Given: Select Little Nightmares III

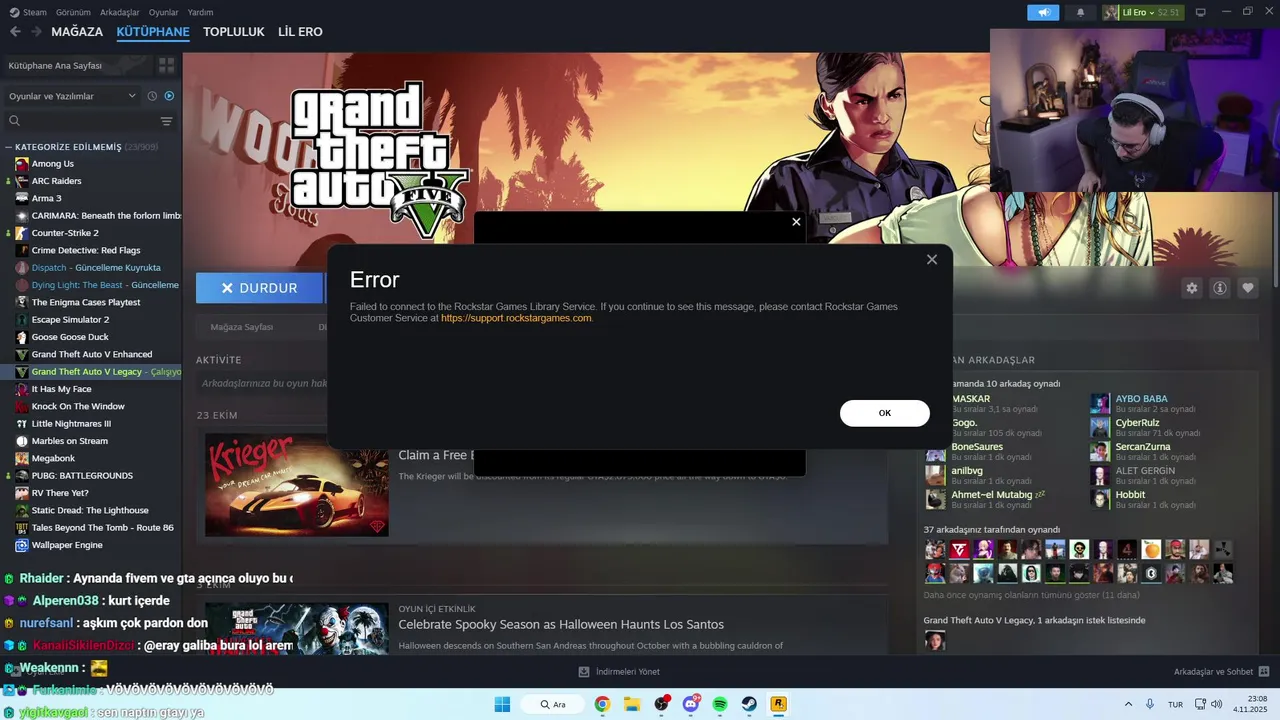Looking at the screenshot, I should coord(71,424).
